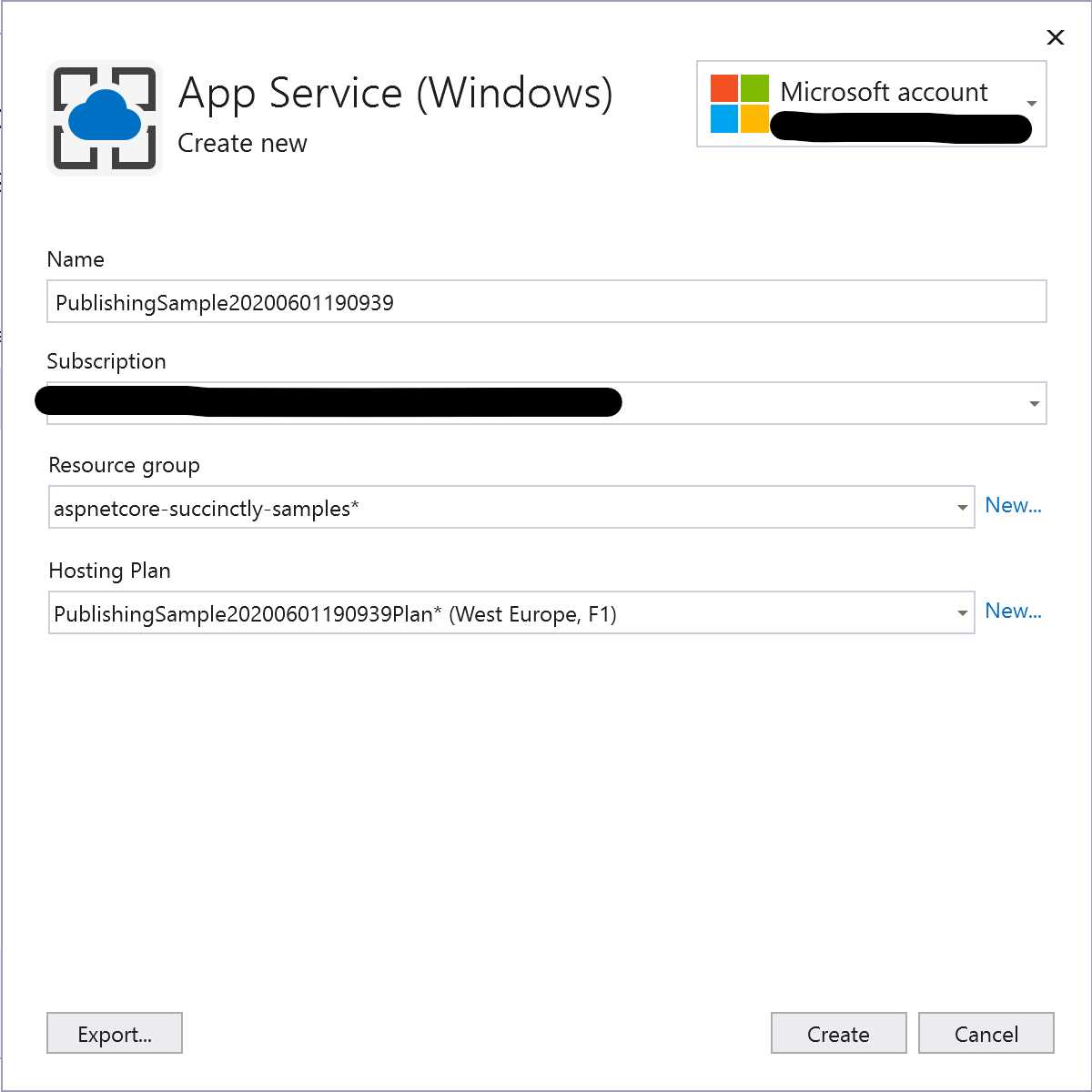Create a New resource group
Screen dimensions: 1092x1092
point(1013,506)
